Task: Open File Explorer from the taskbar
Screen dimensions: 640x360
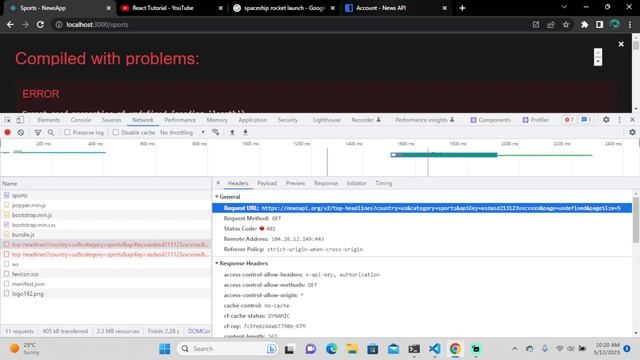Action: [x=352, y=349]
